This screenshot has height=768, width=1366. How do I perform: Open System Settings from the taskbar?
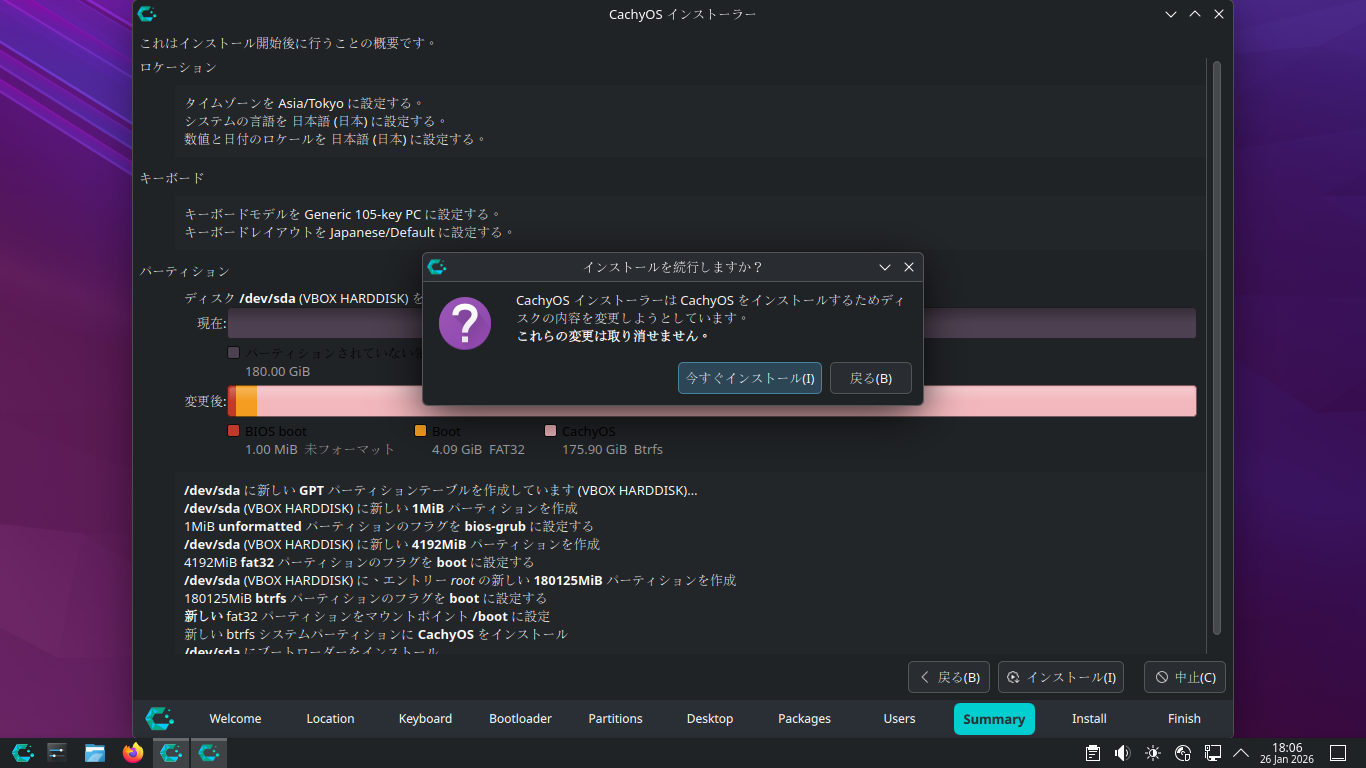[57, 753]
